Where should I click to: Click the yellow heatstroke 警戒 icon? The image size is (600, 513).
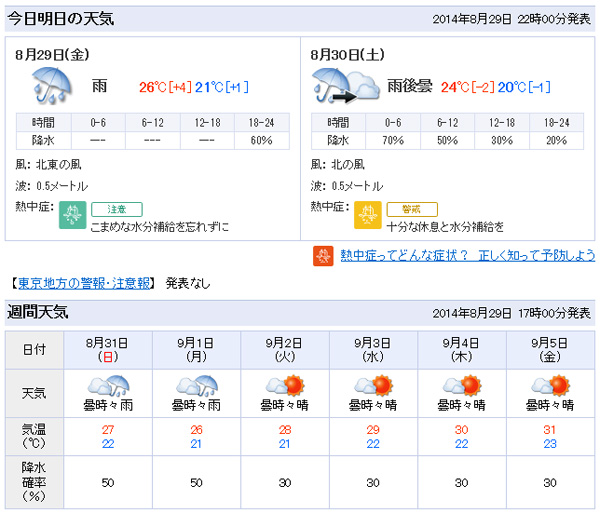pyautogui.click(x=366, y=215)
